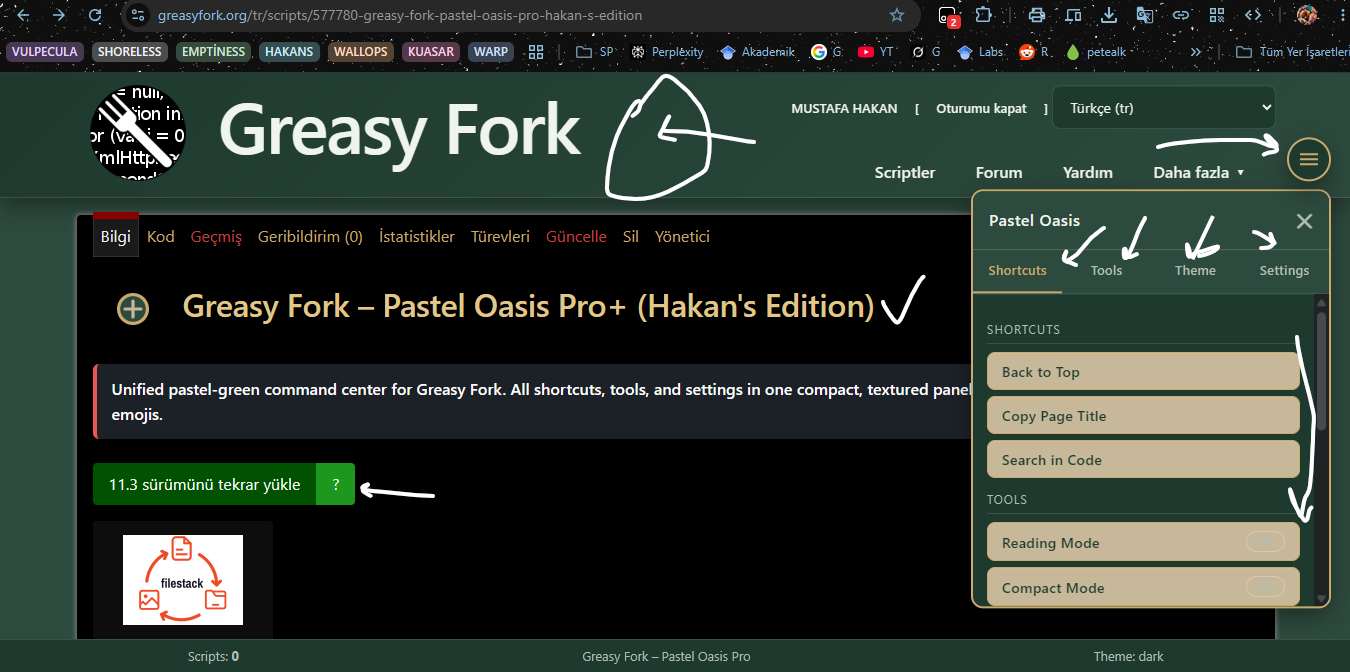The image size is (1350, 672).
Task: Open the Güncelle tab
Action: click(x=576, y=236)
